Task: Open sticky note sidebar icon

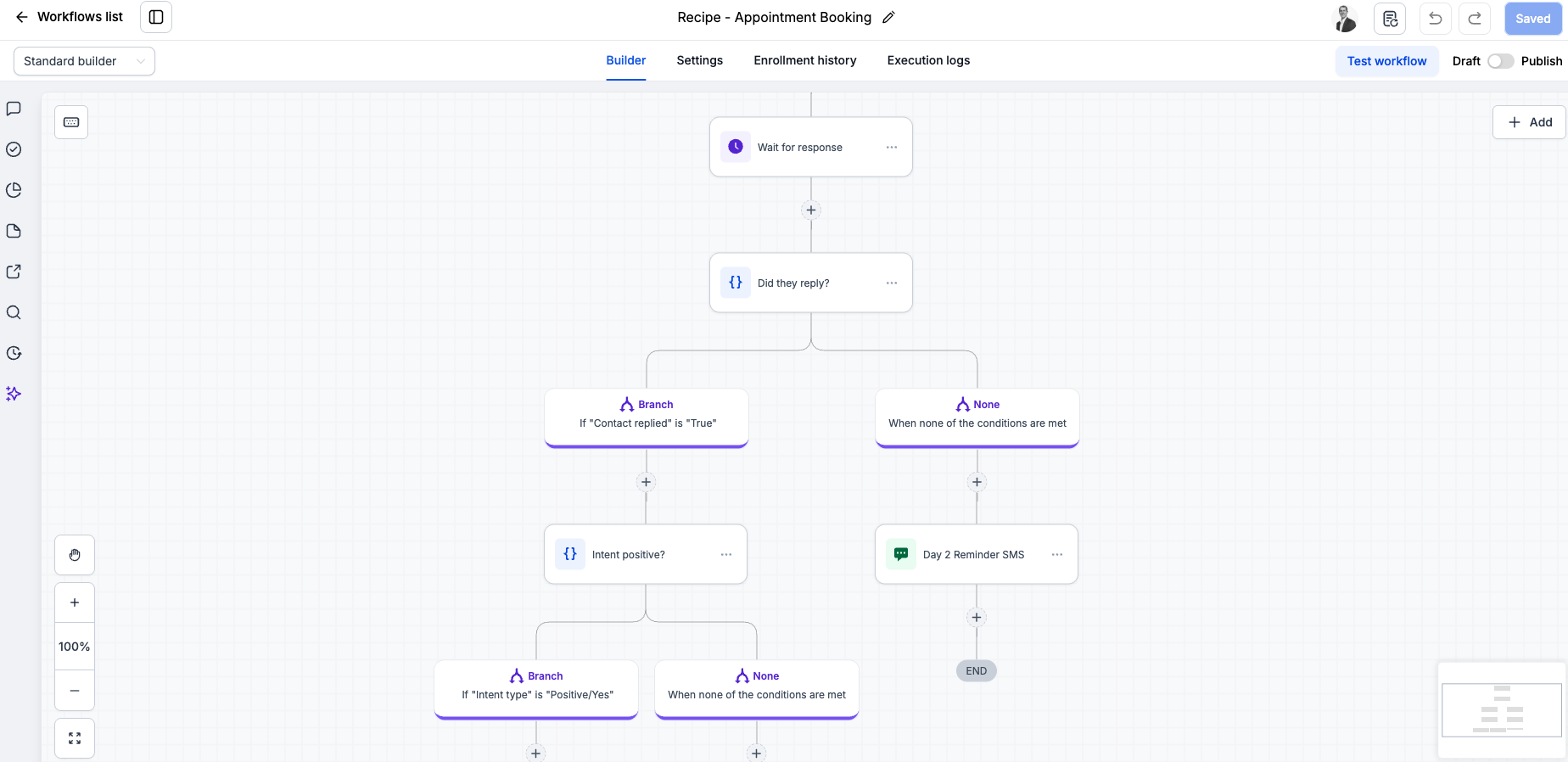Action: (x=14, y=231)
